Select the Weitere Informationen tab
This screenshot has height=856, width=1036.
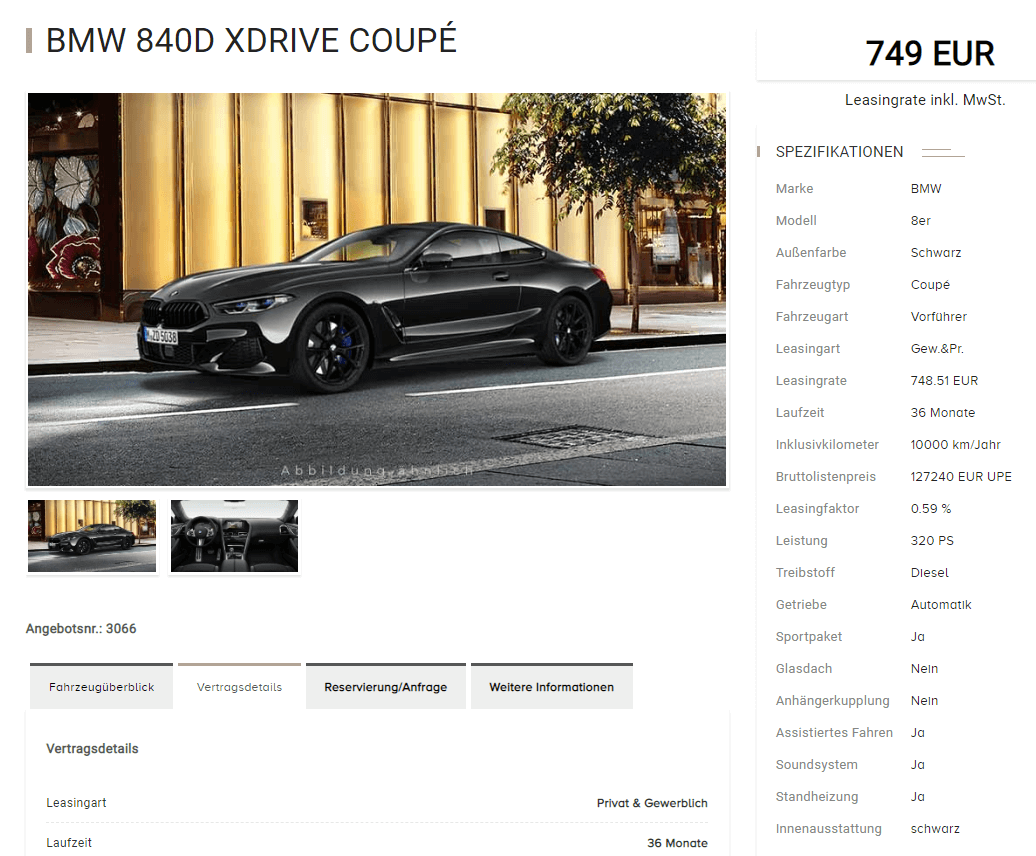pyautogui.click(x=552, y=686)
